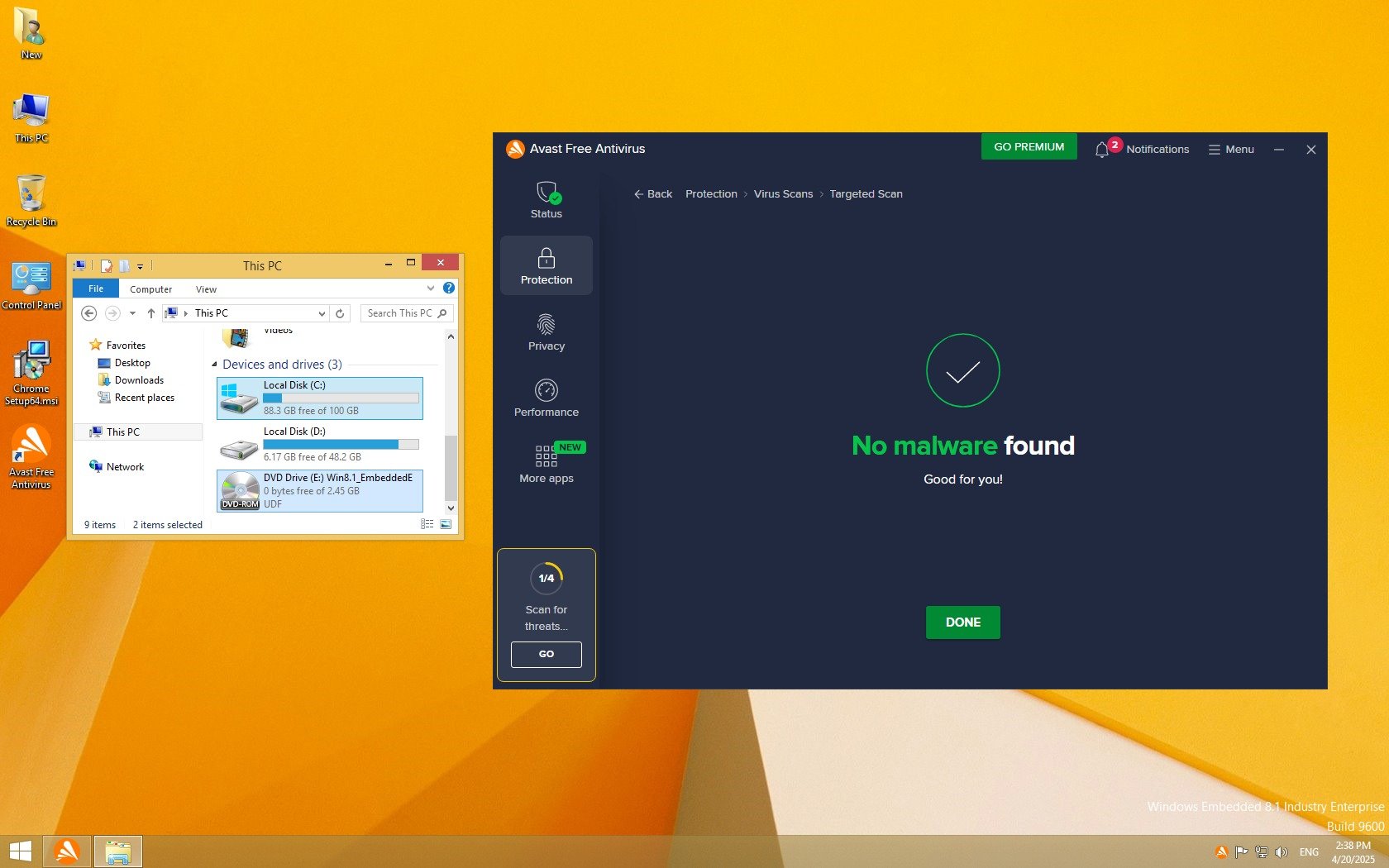Open network icon in system tray
The height and width of the screenshot is (868, 1389).
coord(1262,852)
